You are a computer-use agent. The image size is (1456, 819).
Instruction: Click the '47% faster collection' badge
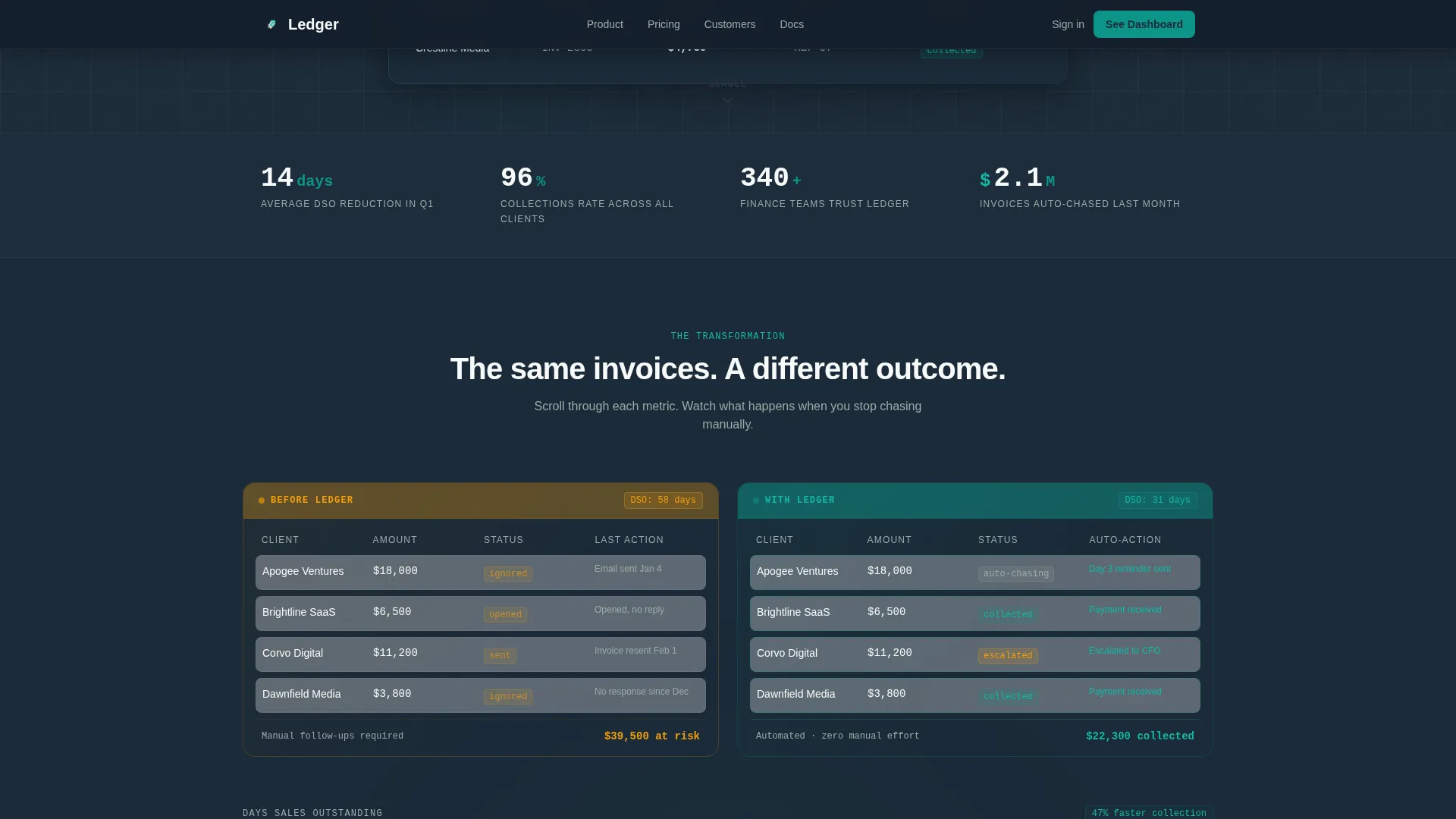[x=1149, y=813]
